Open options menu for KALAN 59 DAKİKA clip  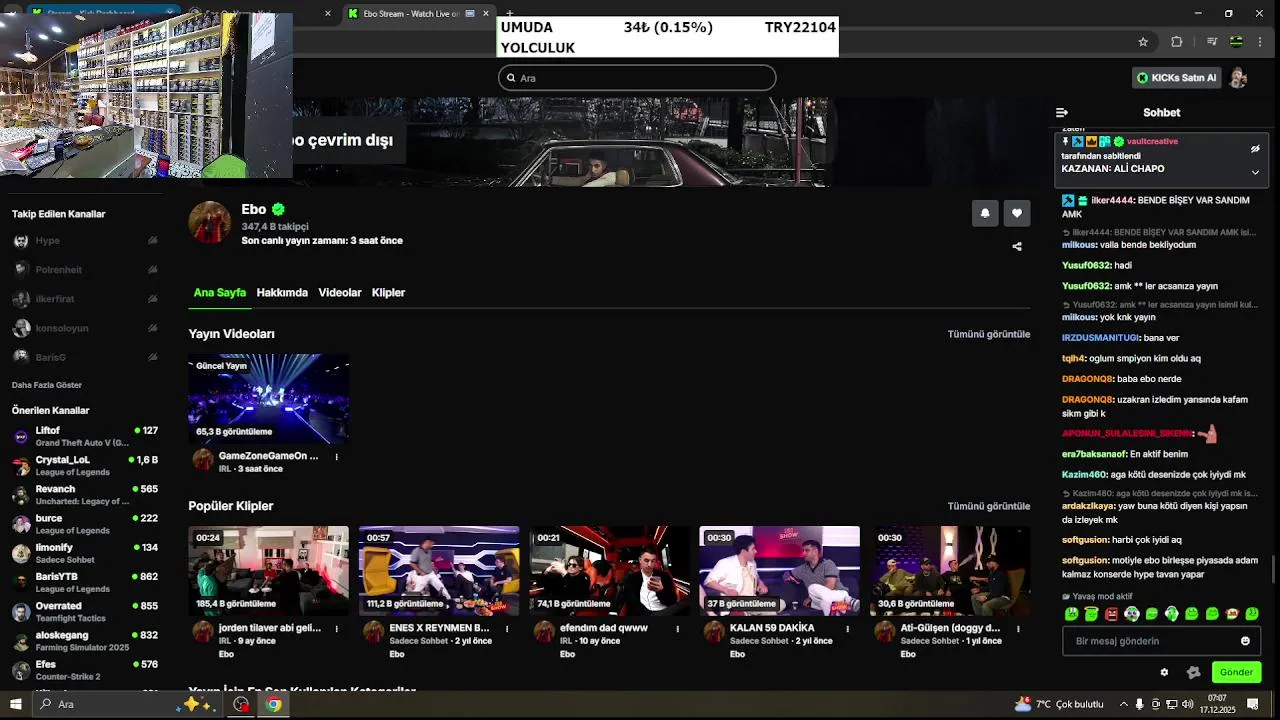tap(847, 629)
